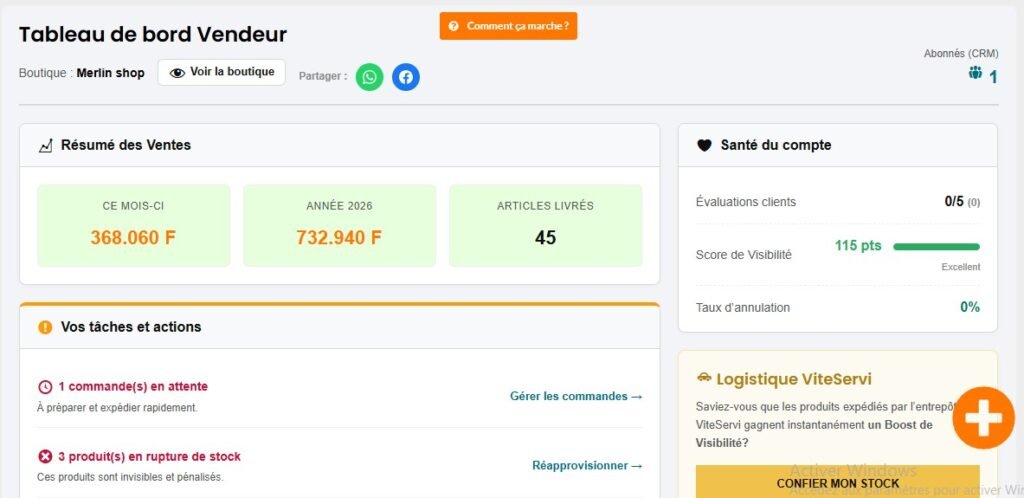Open Voir la boutique
Viewport: 1024px width, 498px height.
click(221, 72)
